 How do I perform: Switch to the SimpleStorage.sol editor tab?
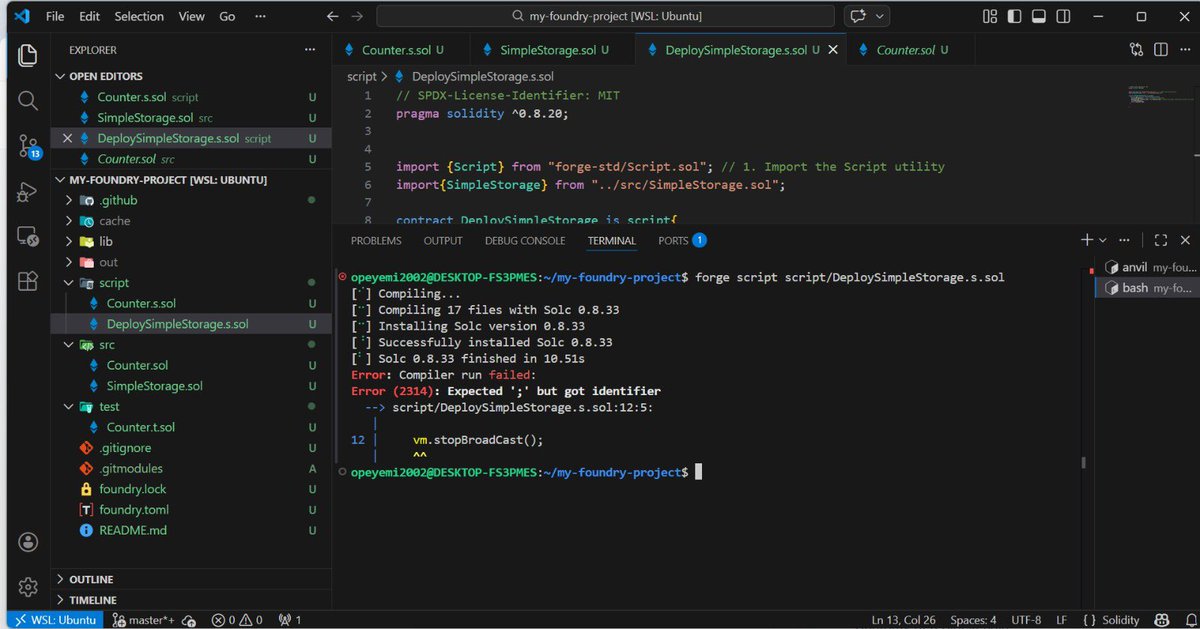coord(547,50)
